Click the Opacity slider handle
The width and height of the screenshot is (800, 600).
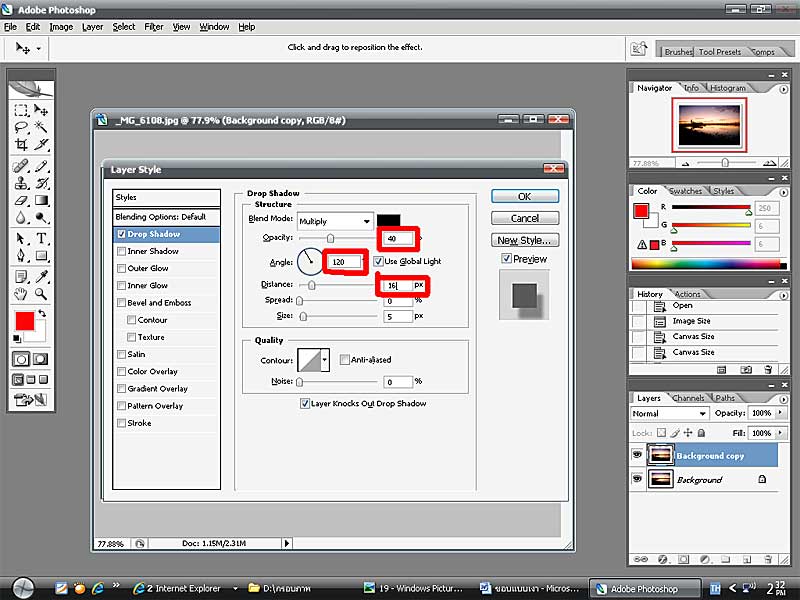(331, 238)
